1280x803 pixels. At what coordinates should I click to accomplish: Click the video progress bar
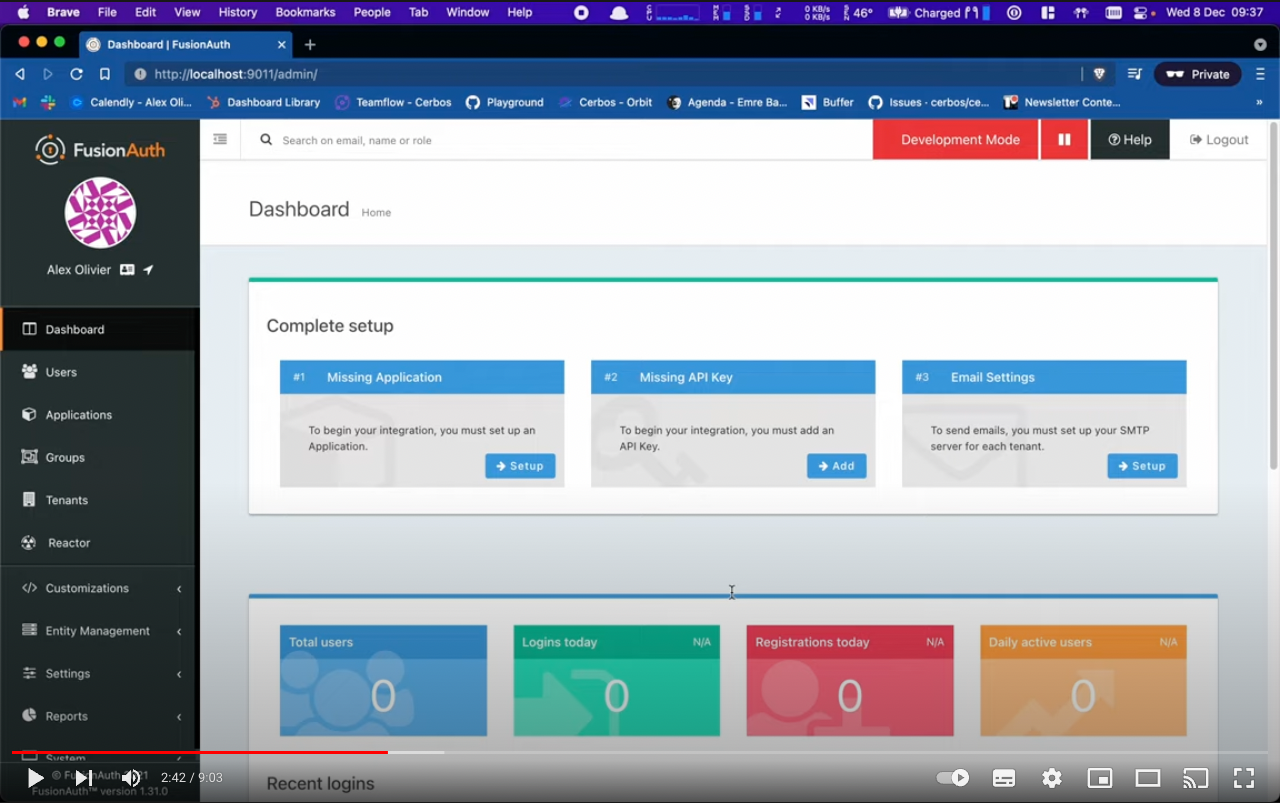click(639, 752)
